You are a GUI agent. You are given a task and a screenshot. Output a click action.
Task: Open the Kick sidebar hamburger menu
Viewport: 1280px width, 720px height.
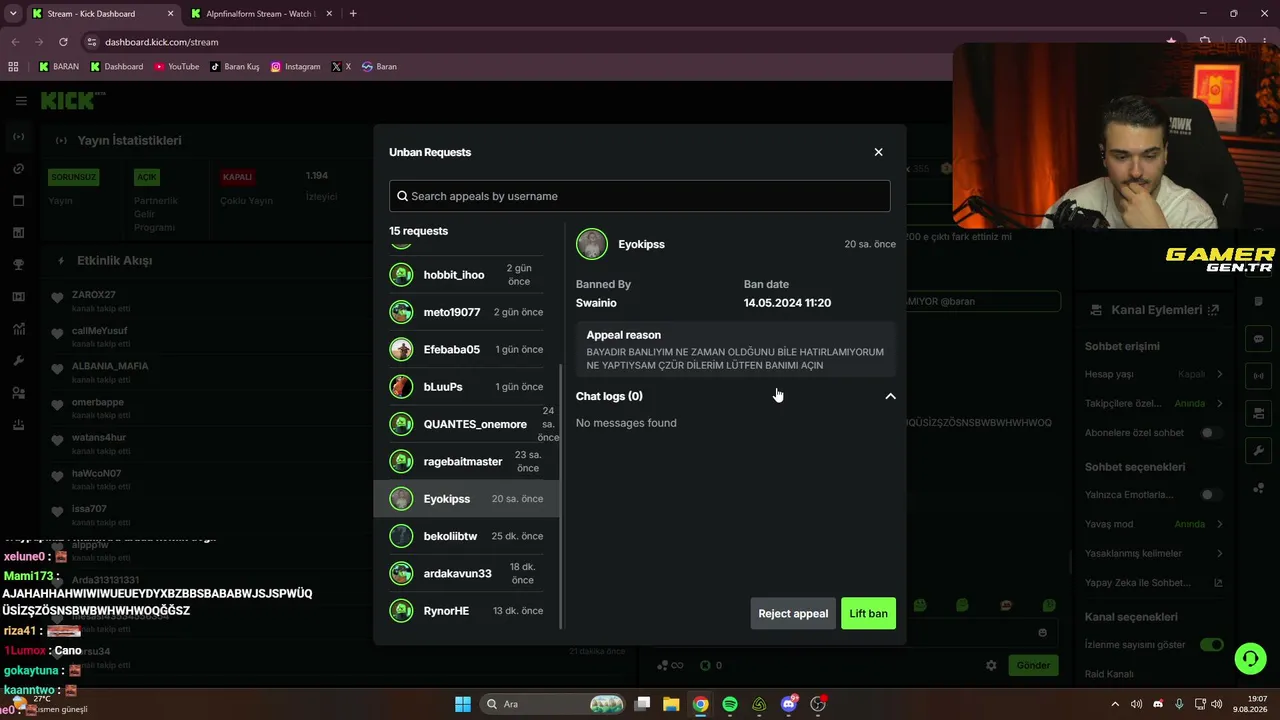click(x=21, y=101)
